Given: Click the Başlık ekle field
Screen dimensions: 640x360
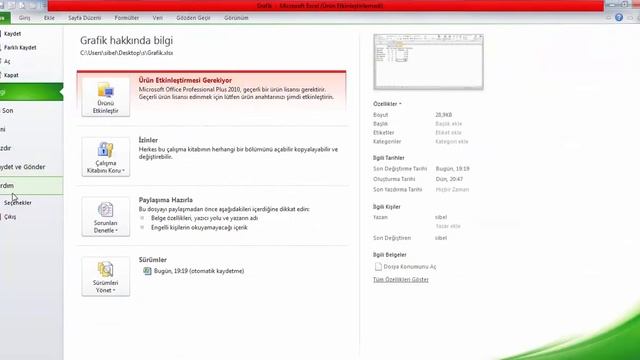Looking at the screenshot, I should click(449, 124).
